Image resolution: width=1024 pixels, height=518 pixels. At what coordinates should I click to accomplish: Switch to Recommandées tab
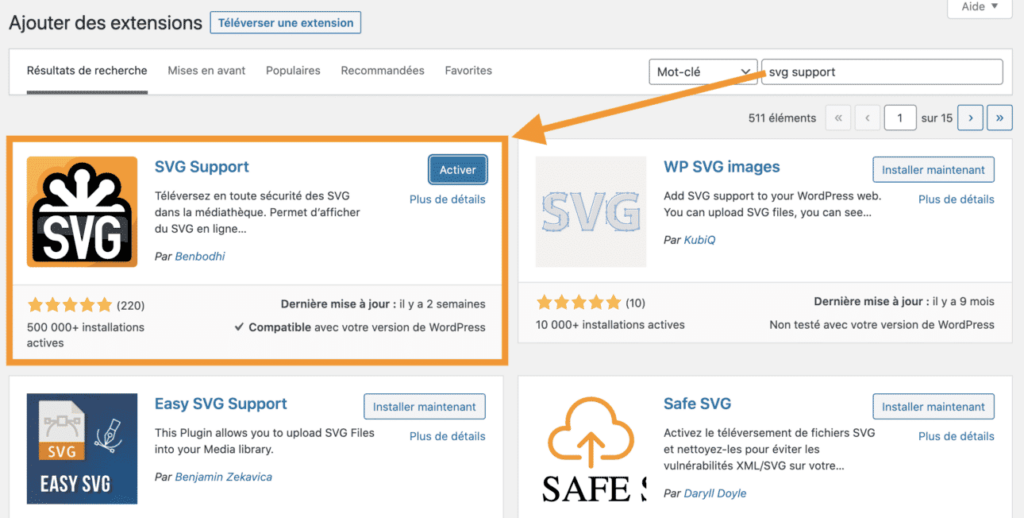[x=383, y=71]
